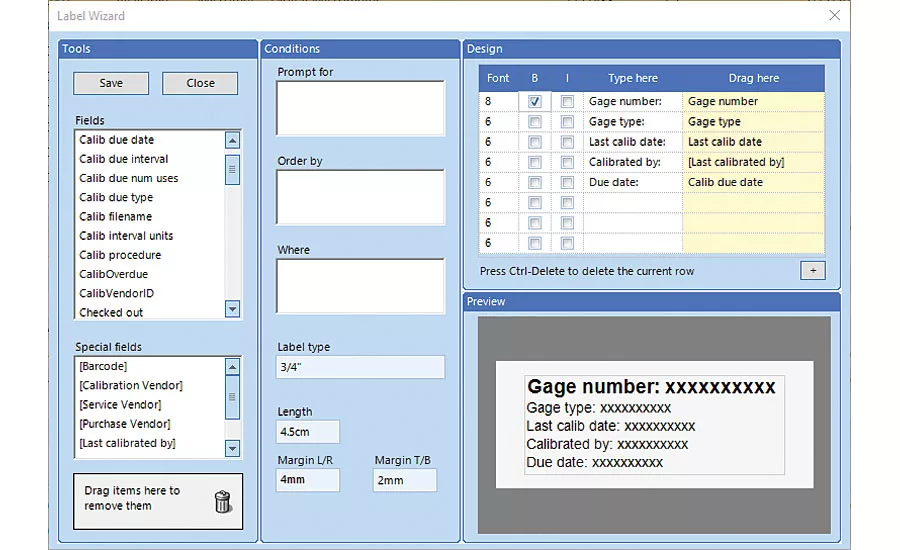Viewport: 900px width, 550px height.
Task: Enable Italic for the Due date row
Action: pyautogui.click(x=567, y=183)
